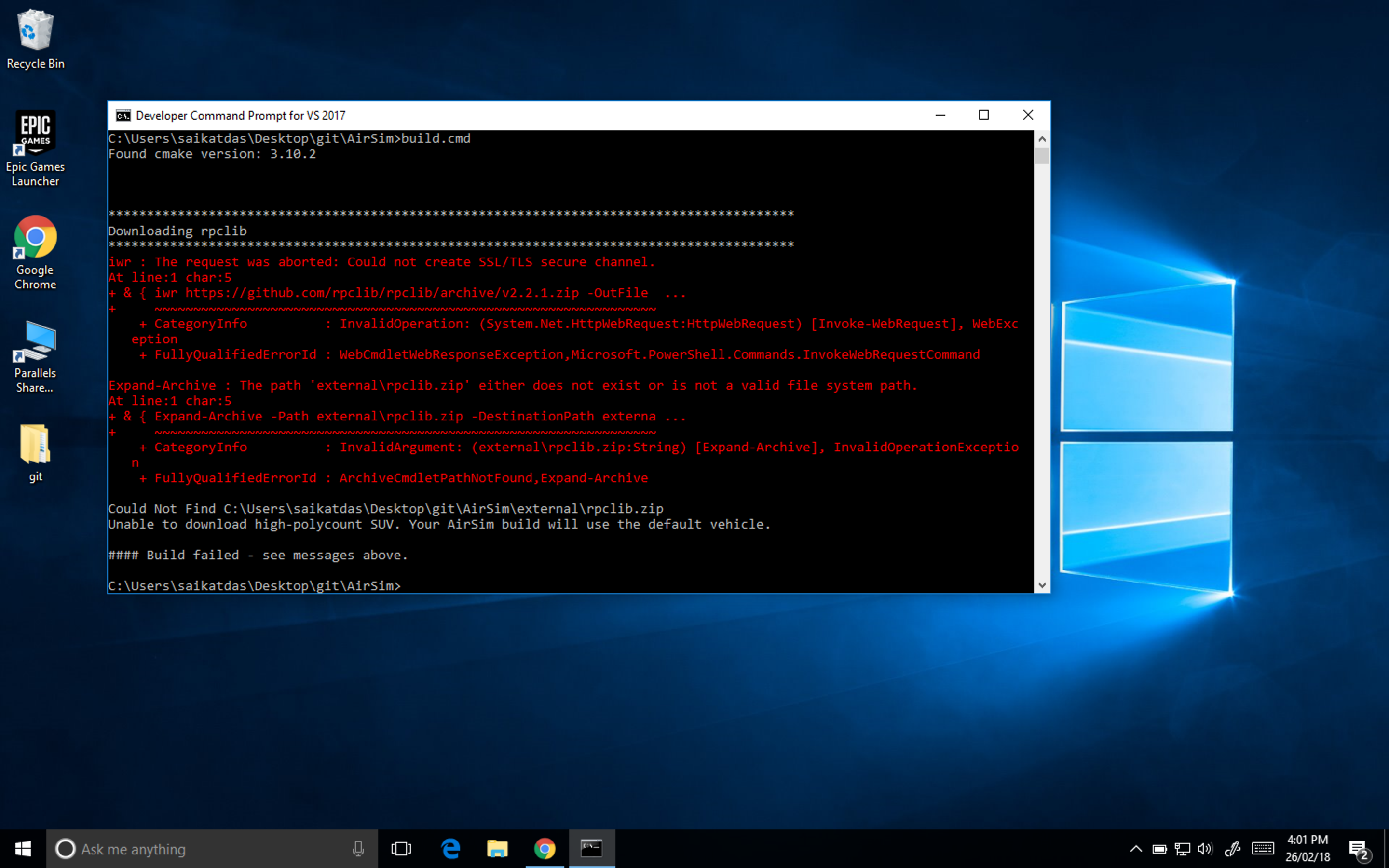Select the Epic Games Launcher shortcut
The height and width of the screenshot is (868, 1389).
(35, 148)
